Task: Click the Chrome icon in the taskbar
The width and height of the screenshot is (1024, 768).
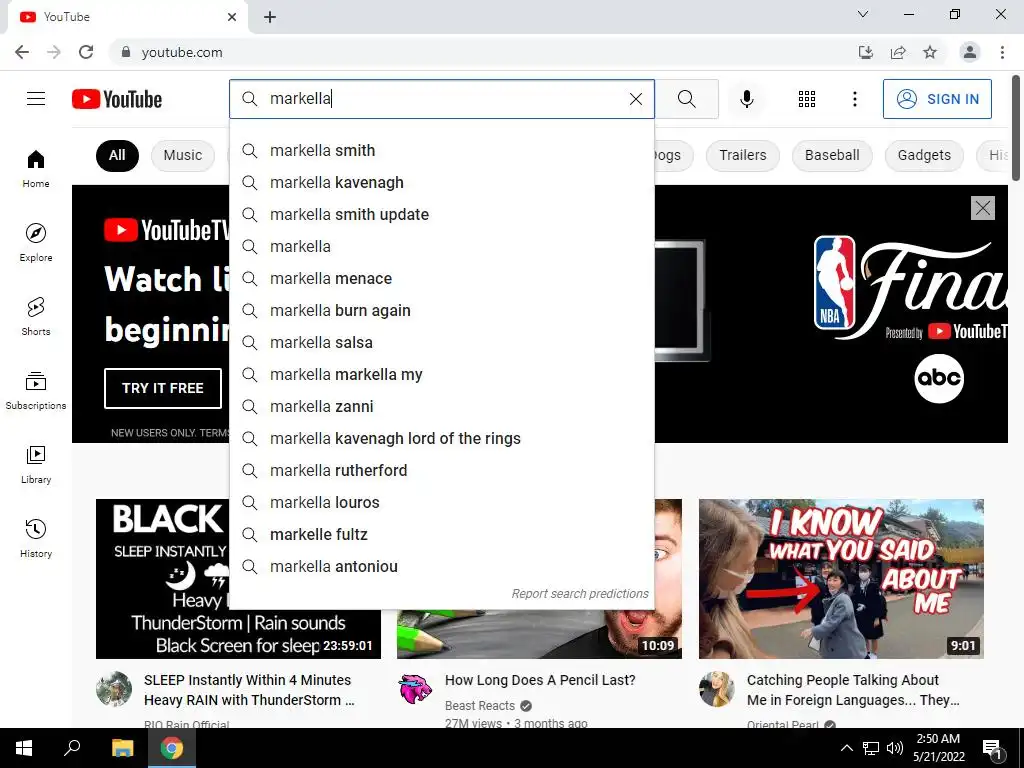Action: [172, 748]
